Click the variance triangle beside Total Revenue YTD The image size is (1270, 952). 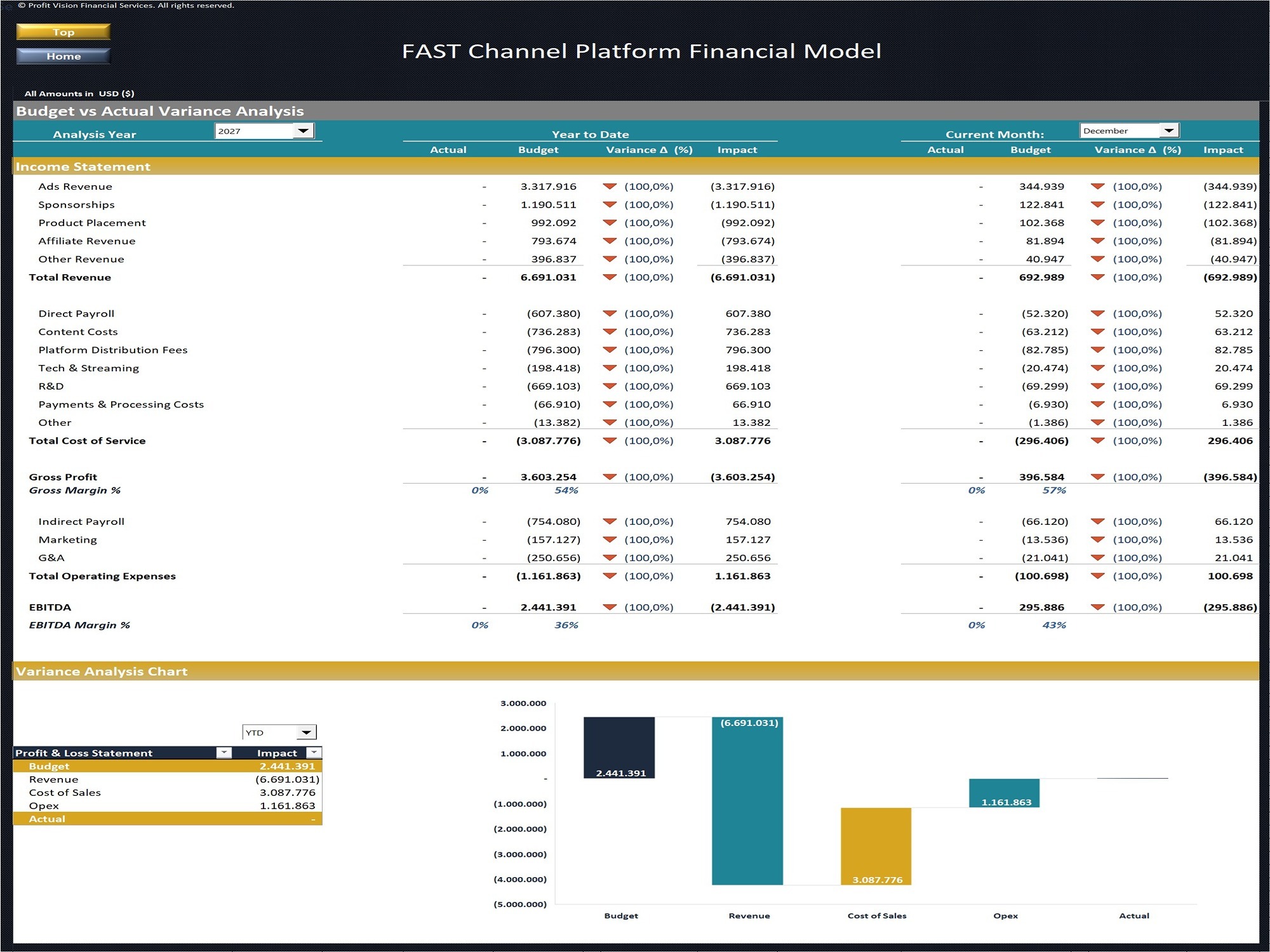610,277
